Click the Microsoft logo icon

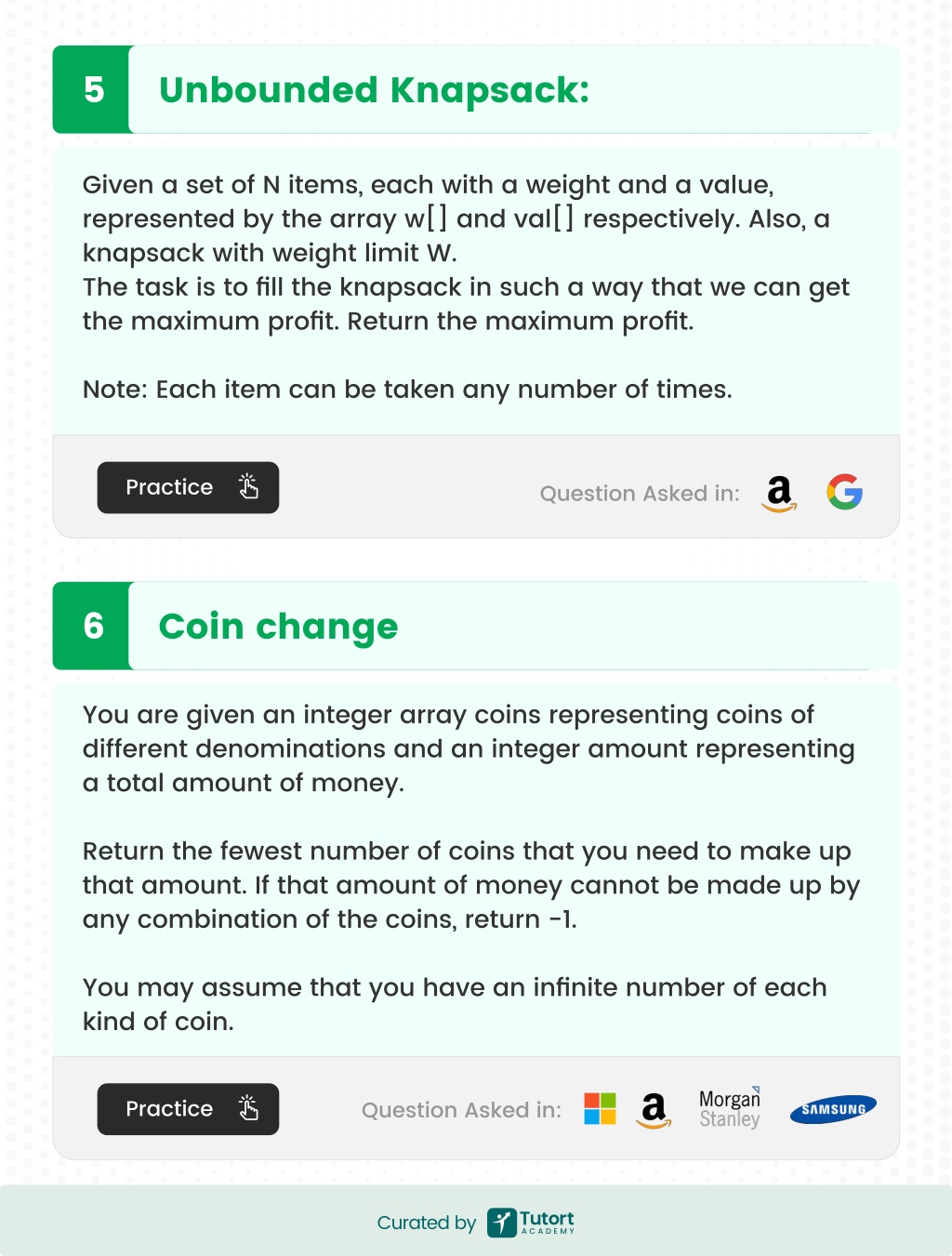click(x=600, y=1108)
